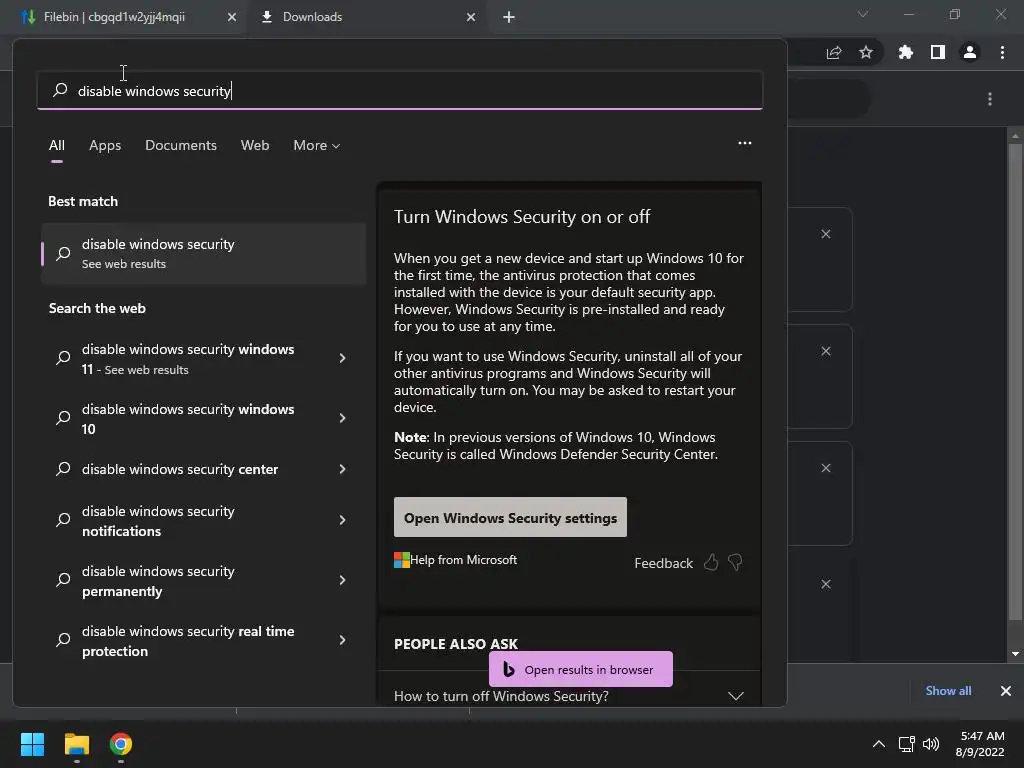The image size is (1024, 768).
Task: Show hidden system tray icons
Action: point(879,744)
